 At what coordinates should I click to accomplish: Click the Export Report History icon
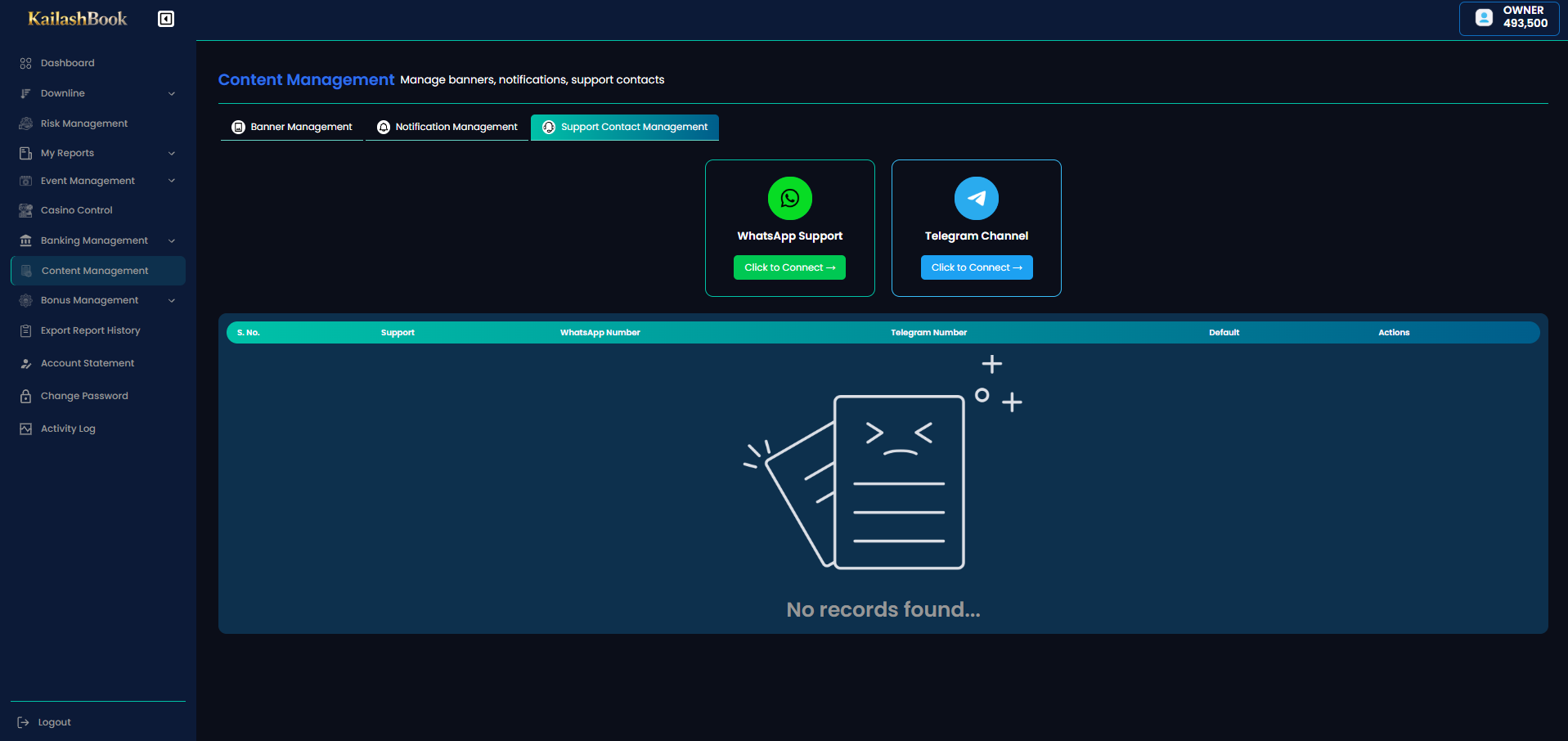pos(26,330)
